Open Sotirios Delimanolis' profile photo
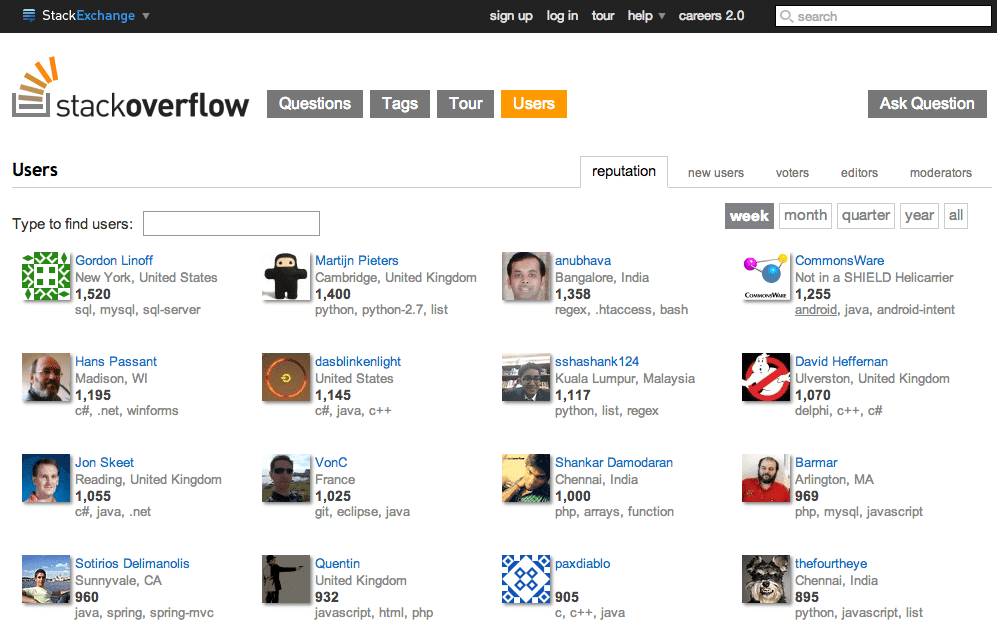This screenshot has width=997, height=638. (46, 579)
